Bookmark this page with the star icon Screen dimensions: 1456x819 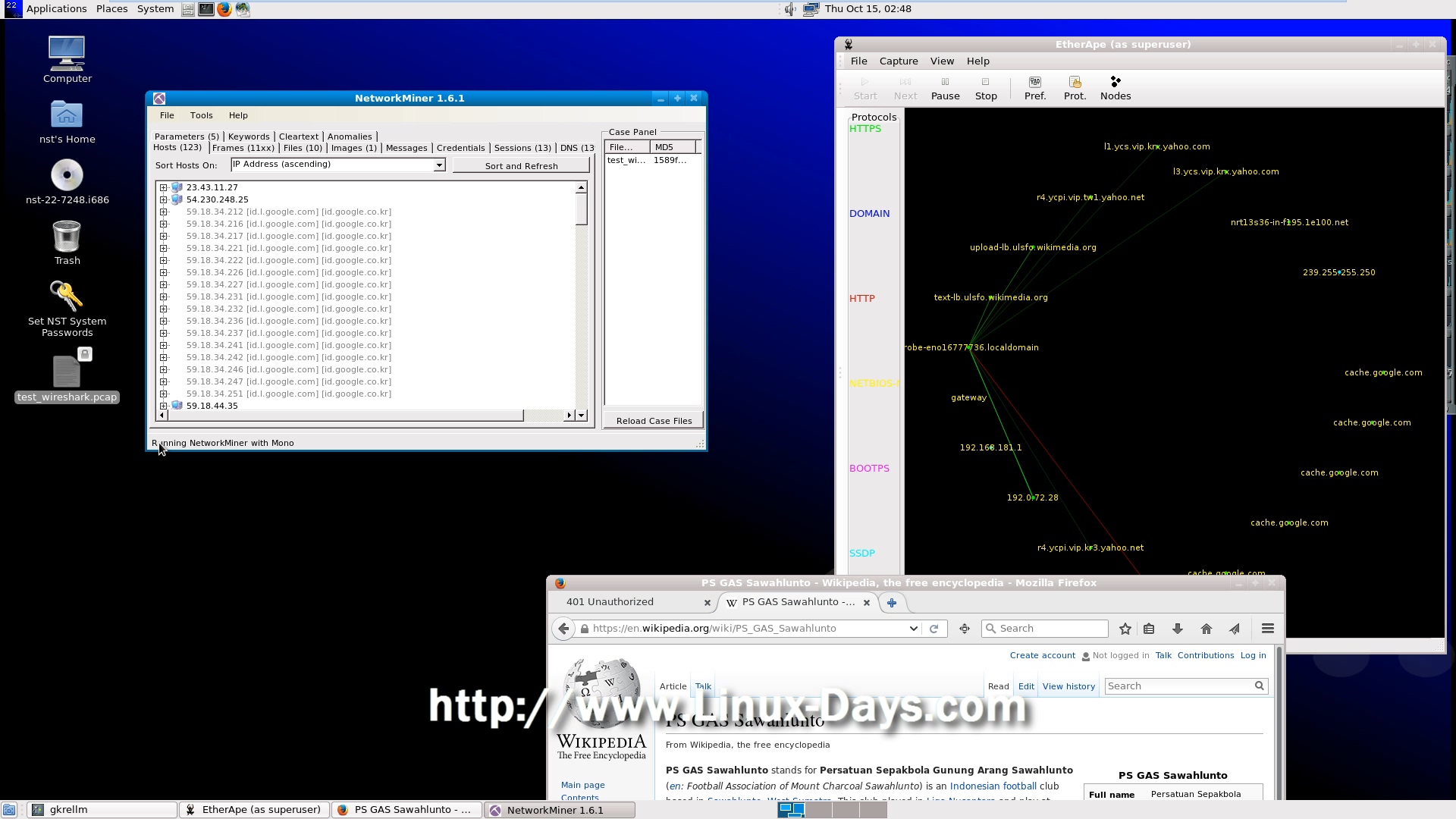pos(1125,629)
